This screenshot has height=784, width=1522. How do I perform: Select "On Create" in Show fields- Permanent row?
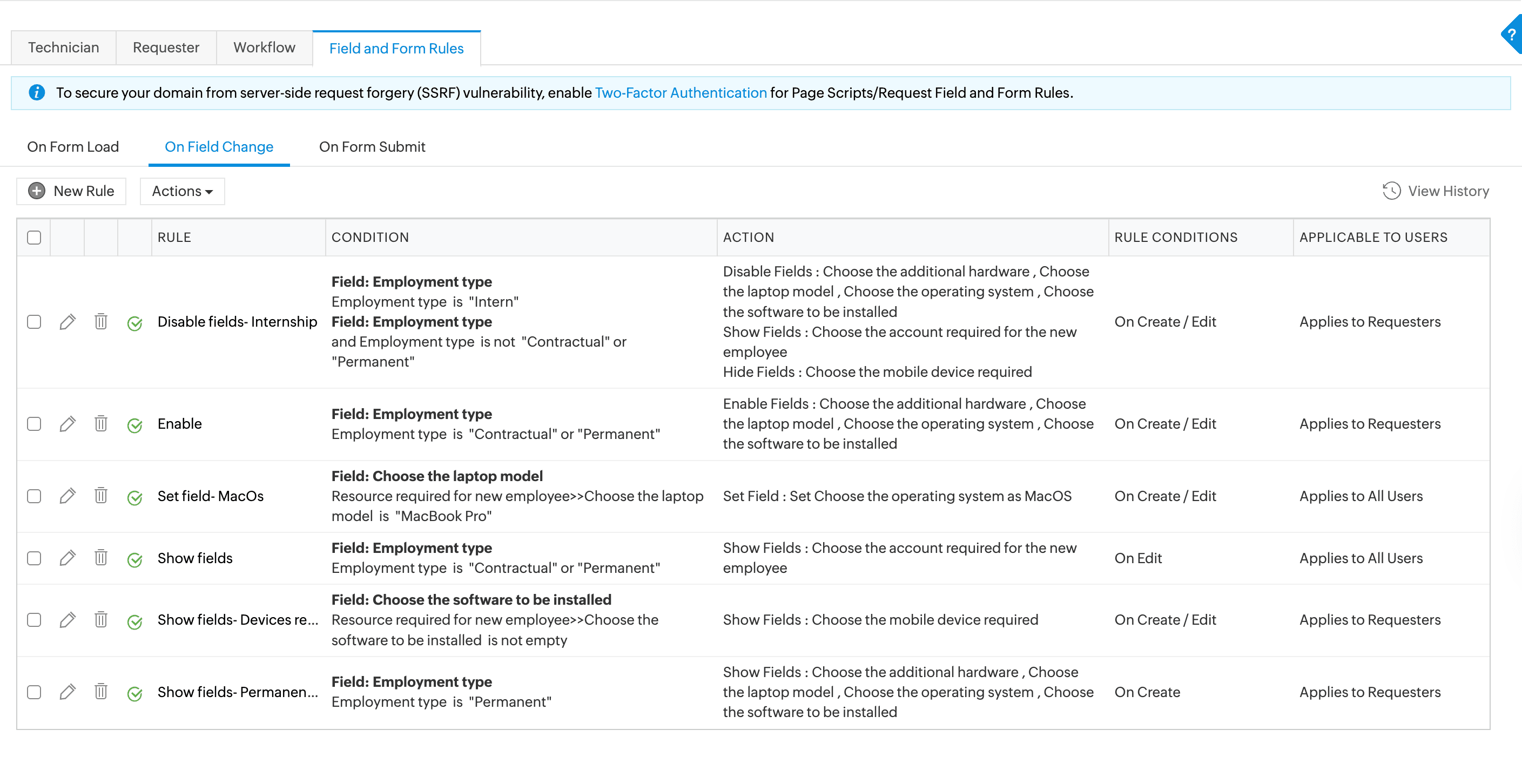[1147, 692]
